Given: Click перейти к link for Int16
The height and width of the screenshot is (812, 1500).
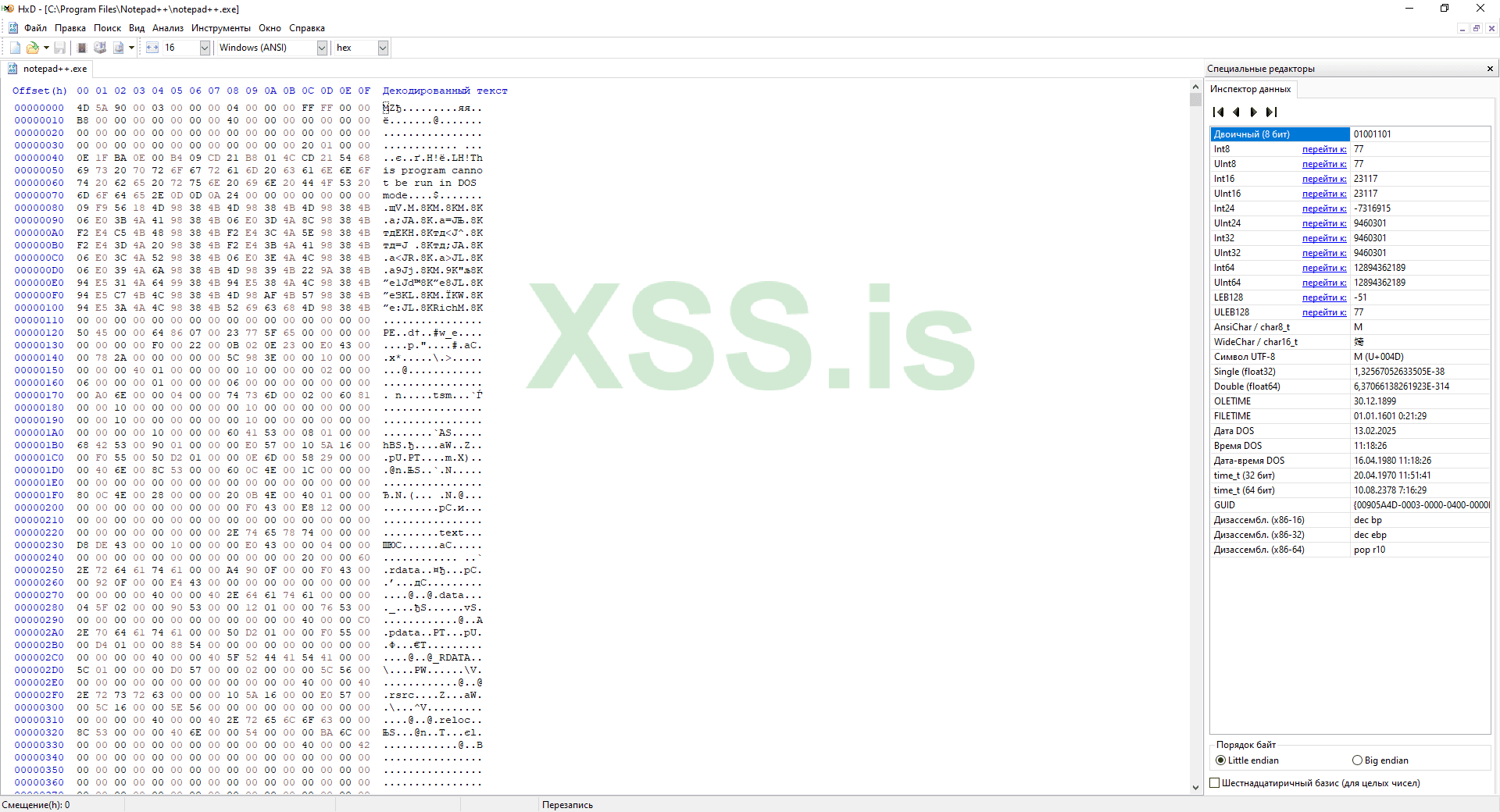Looking at the screenshot, I should coord(1324,179).
